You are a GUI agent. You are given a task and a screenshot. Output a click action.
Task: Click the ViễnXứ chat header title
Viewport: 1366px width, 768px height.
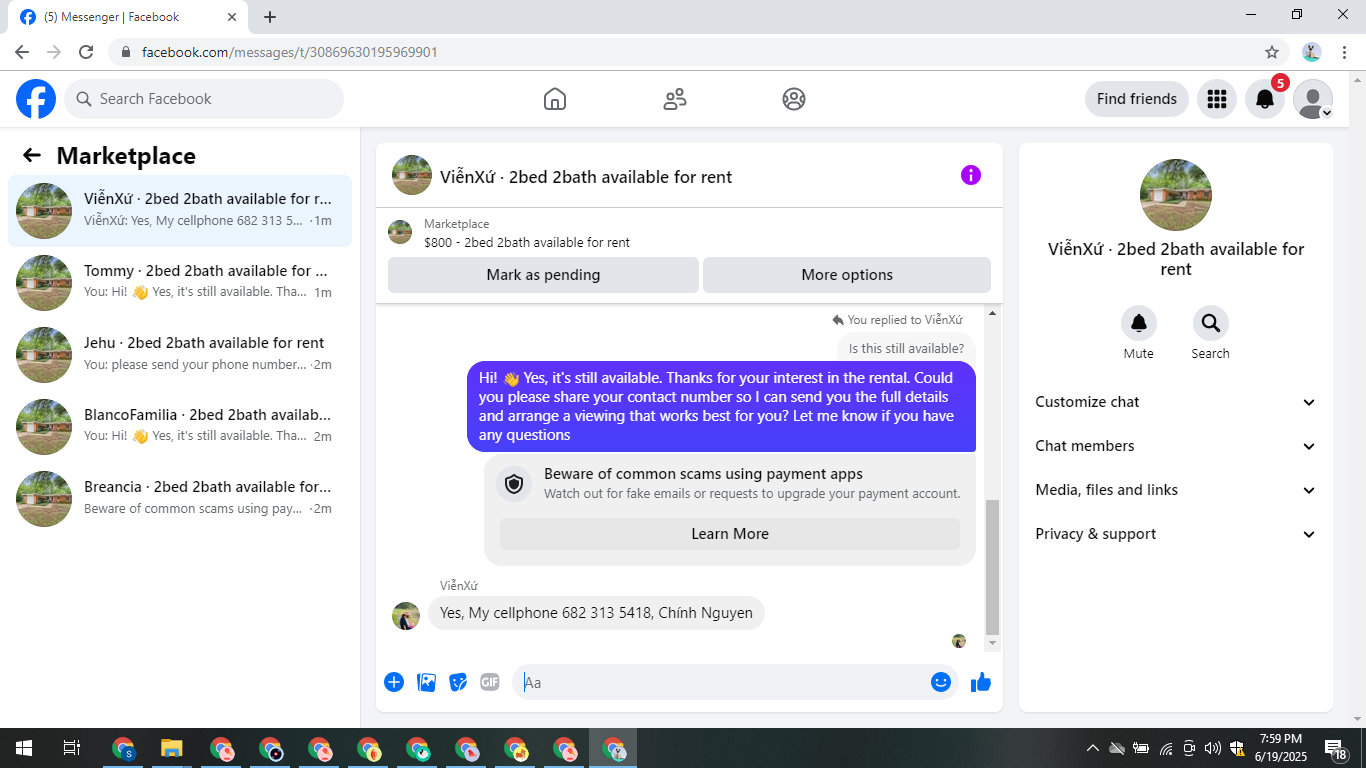[586, 177]
